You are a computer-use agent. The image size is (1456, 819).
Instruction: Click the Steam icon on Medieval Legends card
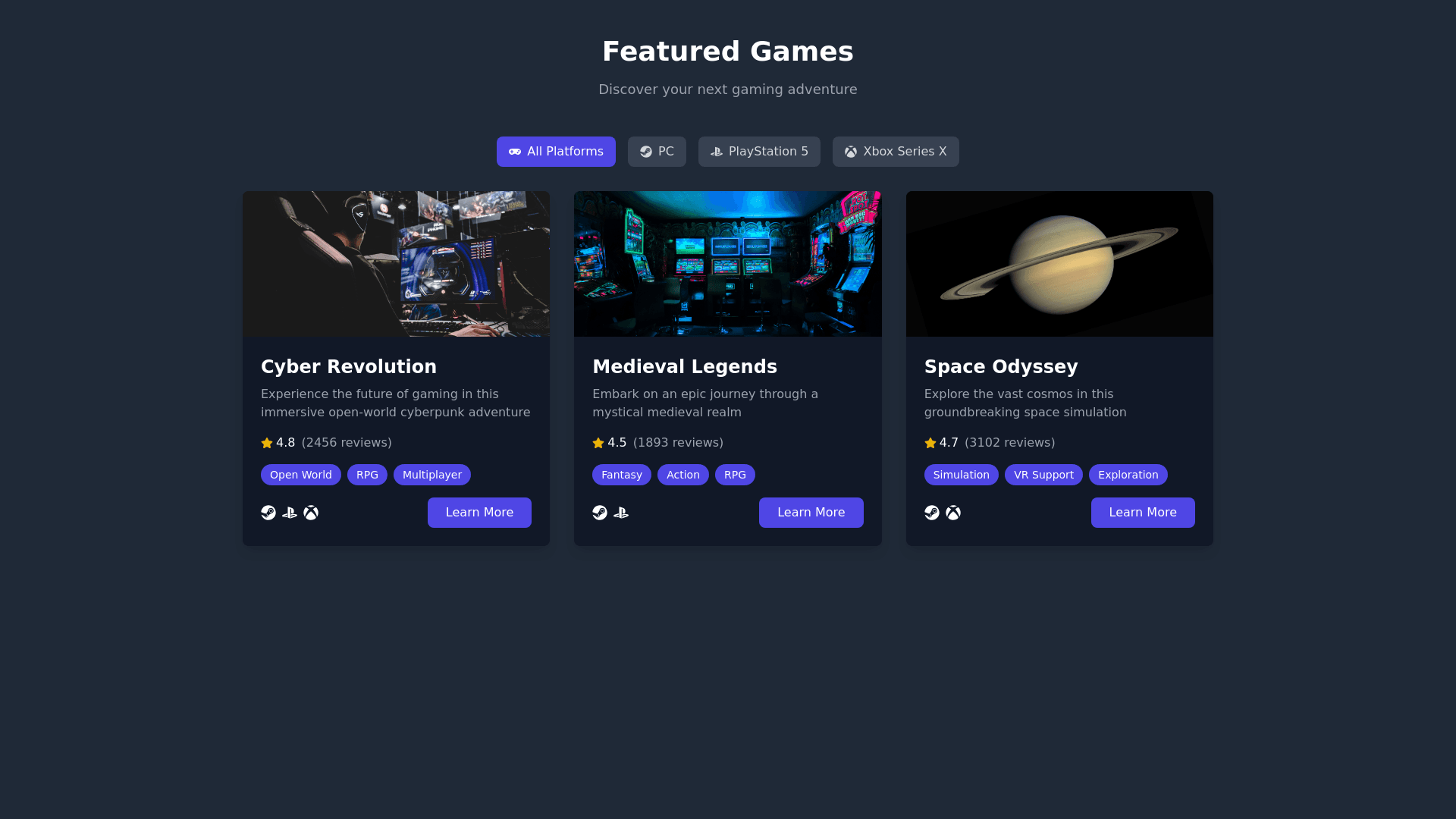click(x=600, y=513)
